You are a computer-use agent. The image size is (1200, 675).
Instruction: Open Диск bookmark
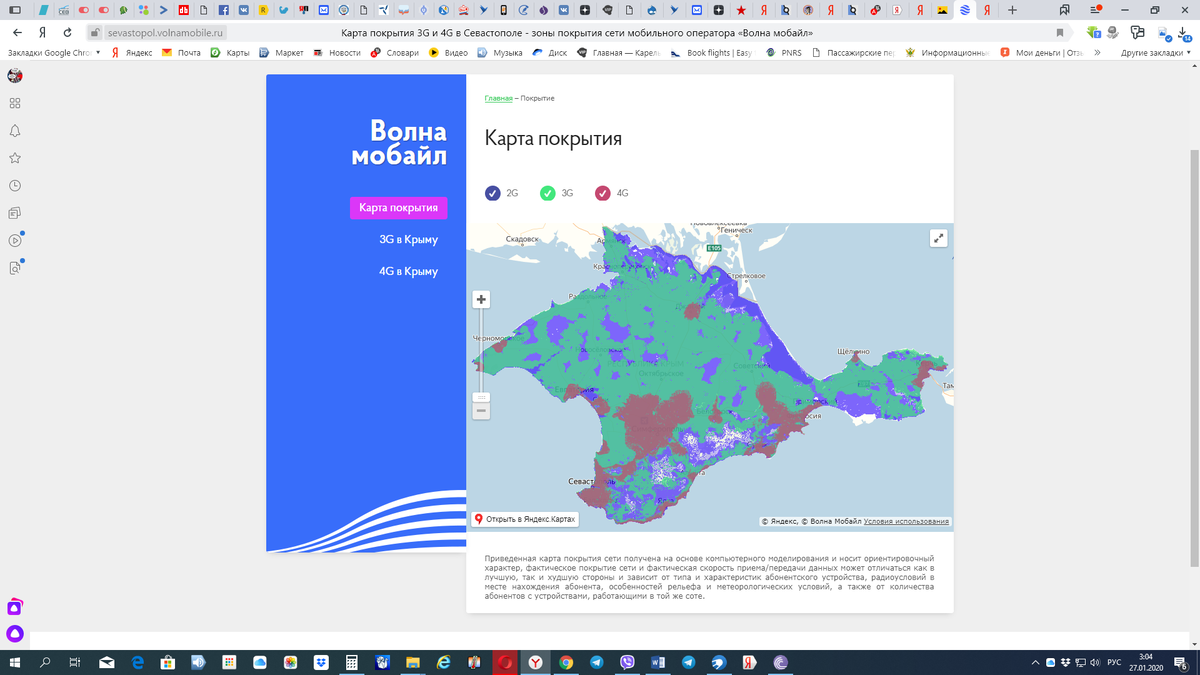[549, 52]
